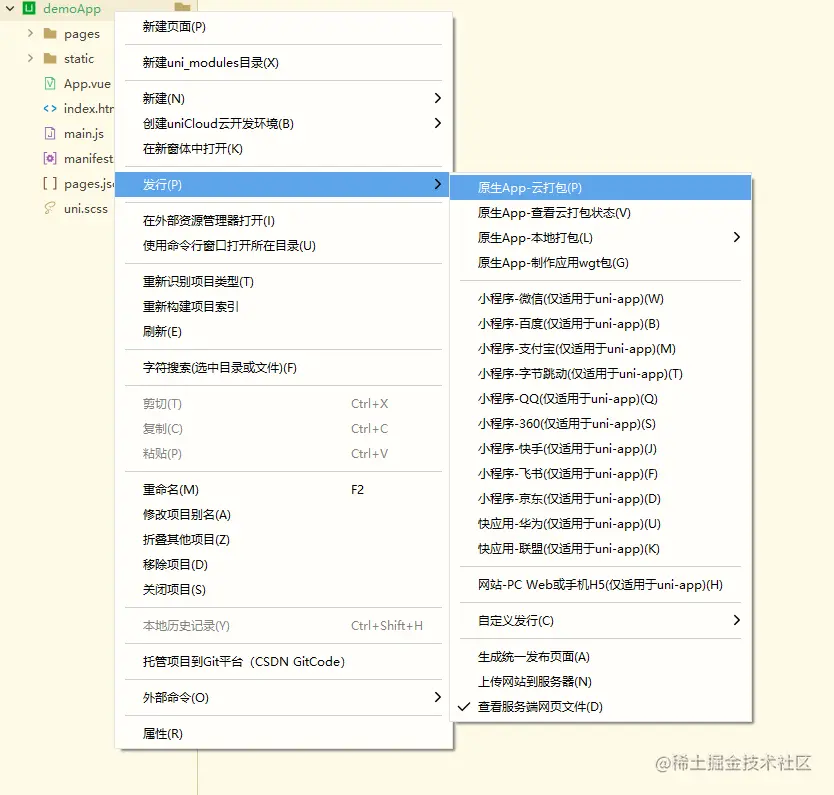This screenshot has width=834, height=795.
Task: Click 移除项目(D)
Action: click(283, 565)
